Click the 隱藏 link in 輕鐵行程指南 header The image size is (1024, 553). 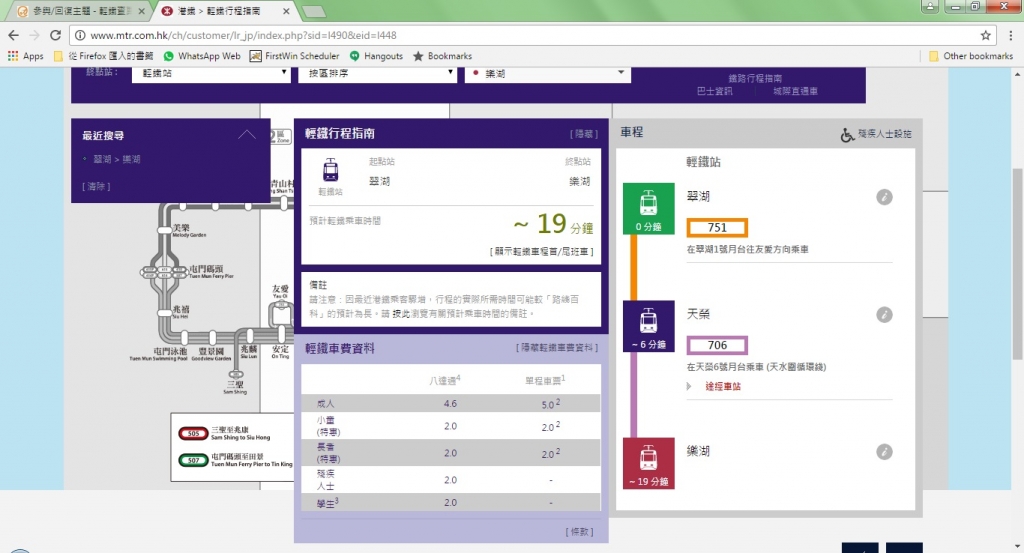(x=584, y=134)
